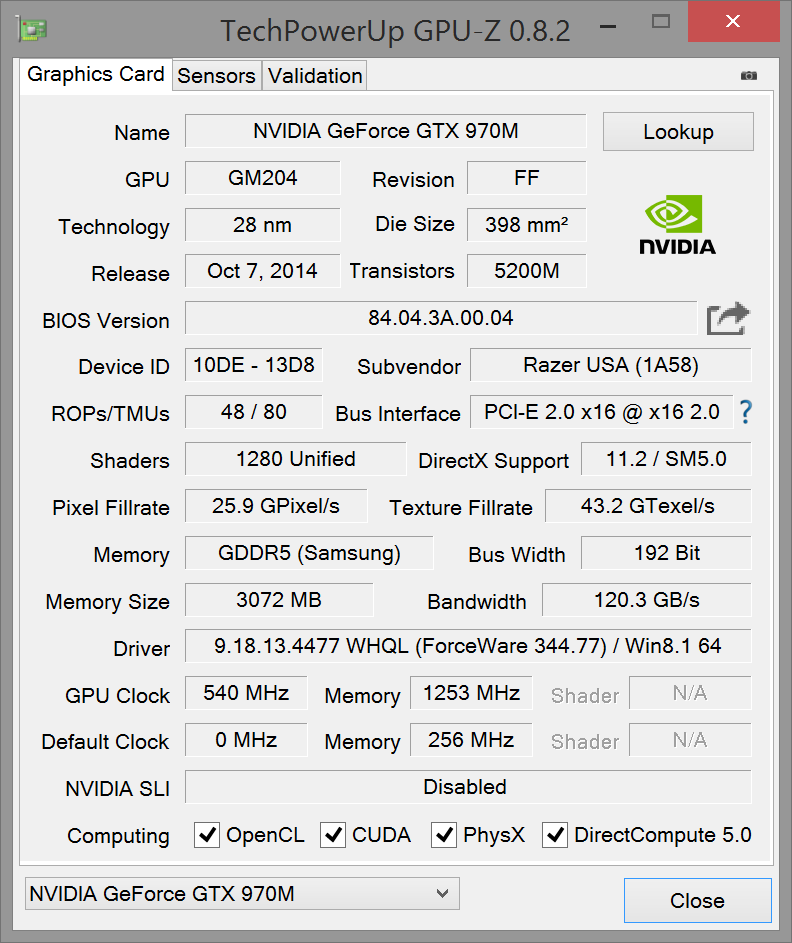Click the Pixel Fillrate label

click(x=111, y=508)
